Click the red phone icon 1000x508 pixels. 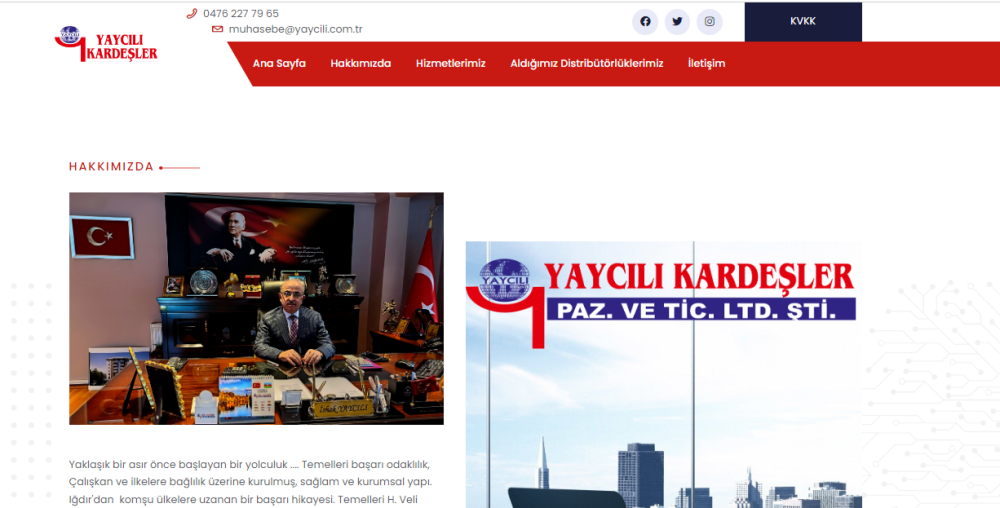point(192,14)
